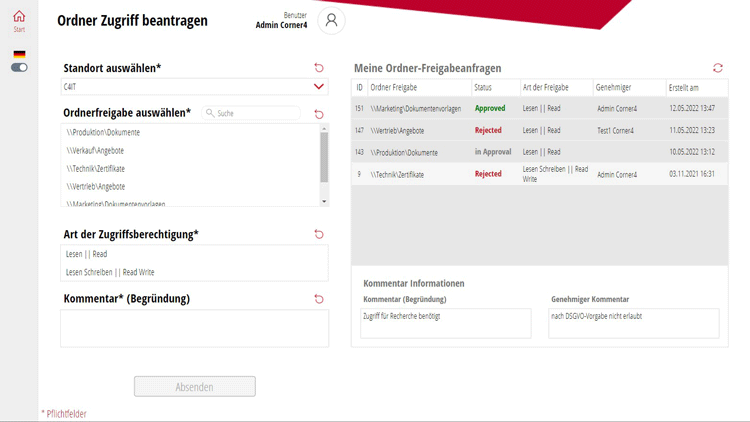This screenshot has width=750, height=422.
Task: Click Test1 Corner4 approver cell
Action: [615, 130]
